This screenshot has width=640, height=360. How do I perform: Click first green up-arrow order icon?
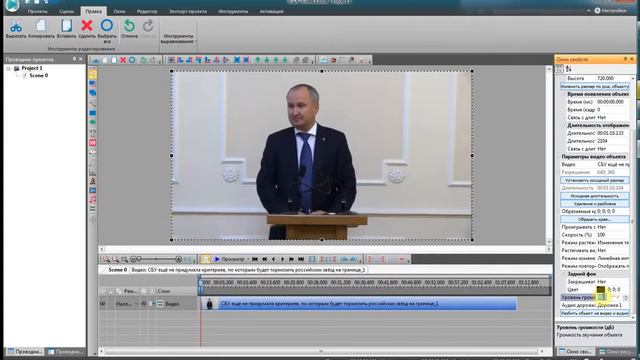(x=258, y=60)
